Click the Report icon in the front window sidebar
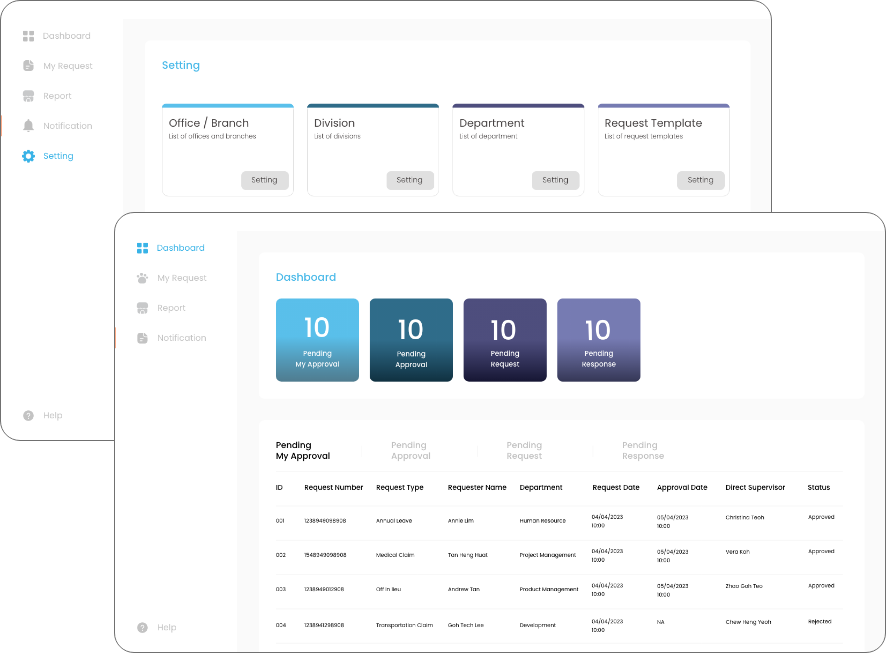The width and height of the screenshot is (886, 653). [x=142, y=308]
